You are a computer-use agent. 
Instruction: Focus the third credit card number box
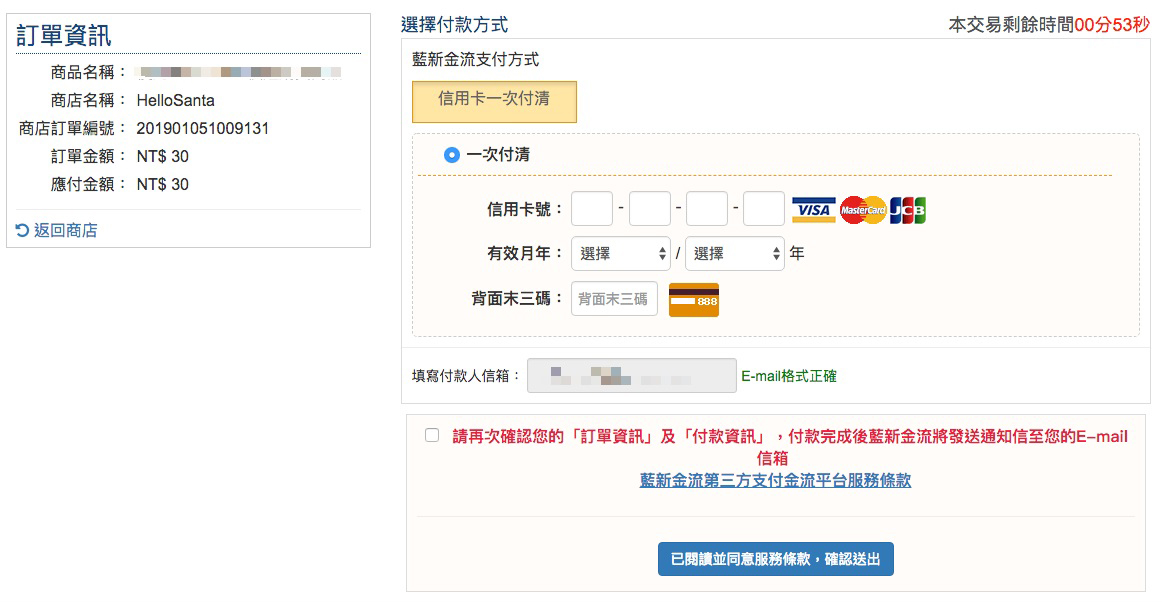707,209
